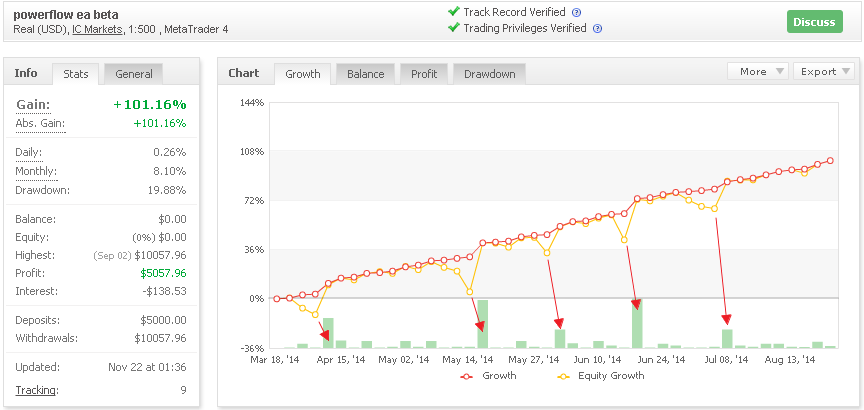Click the Daily label
This screenshot has height=410, width=864.
(x=29, y=152)
